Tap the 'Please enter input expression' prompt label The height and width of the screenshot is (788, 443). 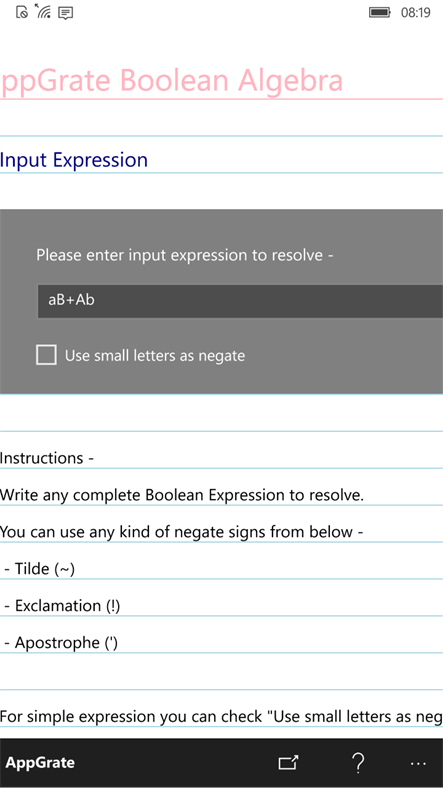pyautogui.click(x=185, y=255)
